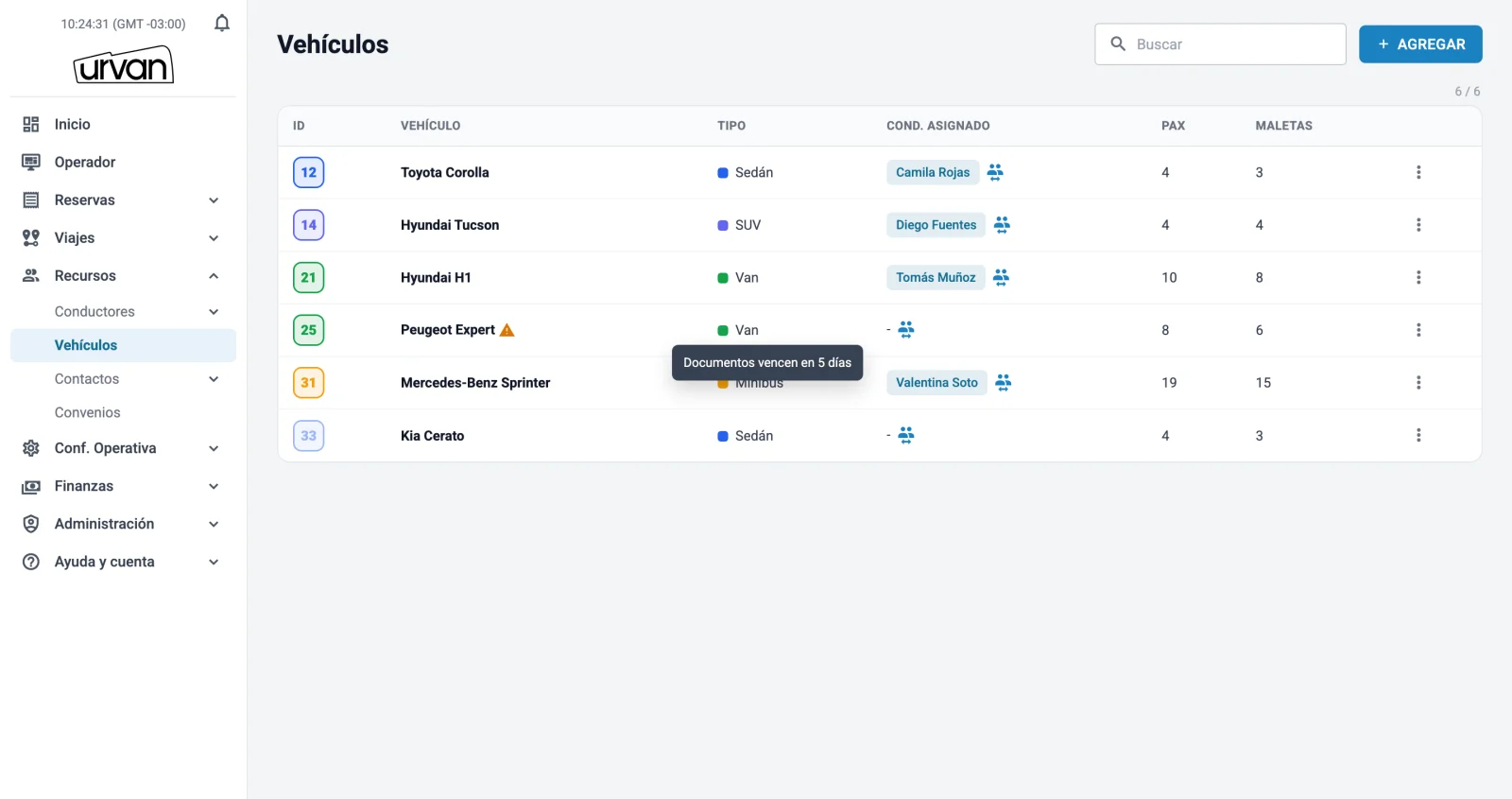The height and width of the screenshot is (799, 1512).
Task: Sort by the VEHÍCULO column header
Action: (x=431, y=126)
